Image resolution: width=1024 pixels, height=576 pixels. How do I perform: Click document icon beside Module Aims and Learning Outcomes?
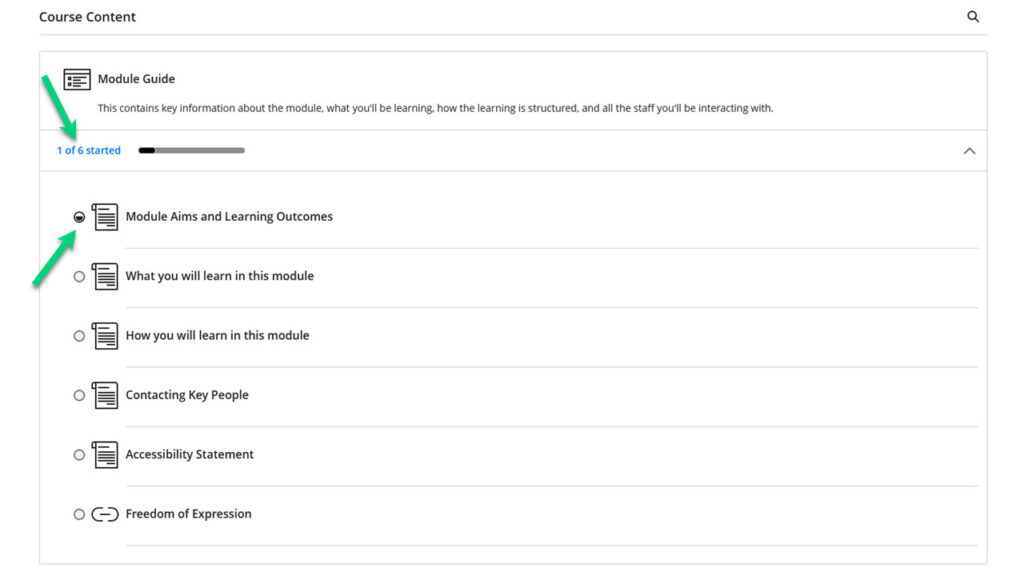(104, 217)
